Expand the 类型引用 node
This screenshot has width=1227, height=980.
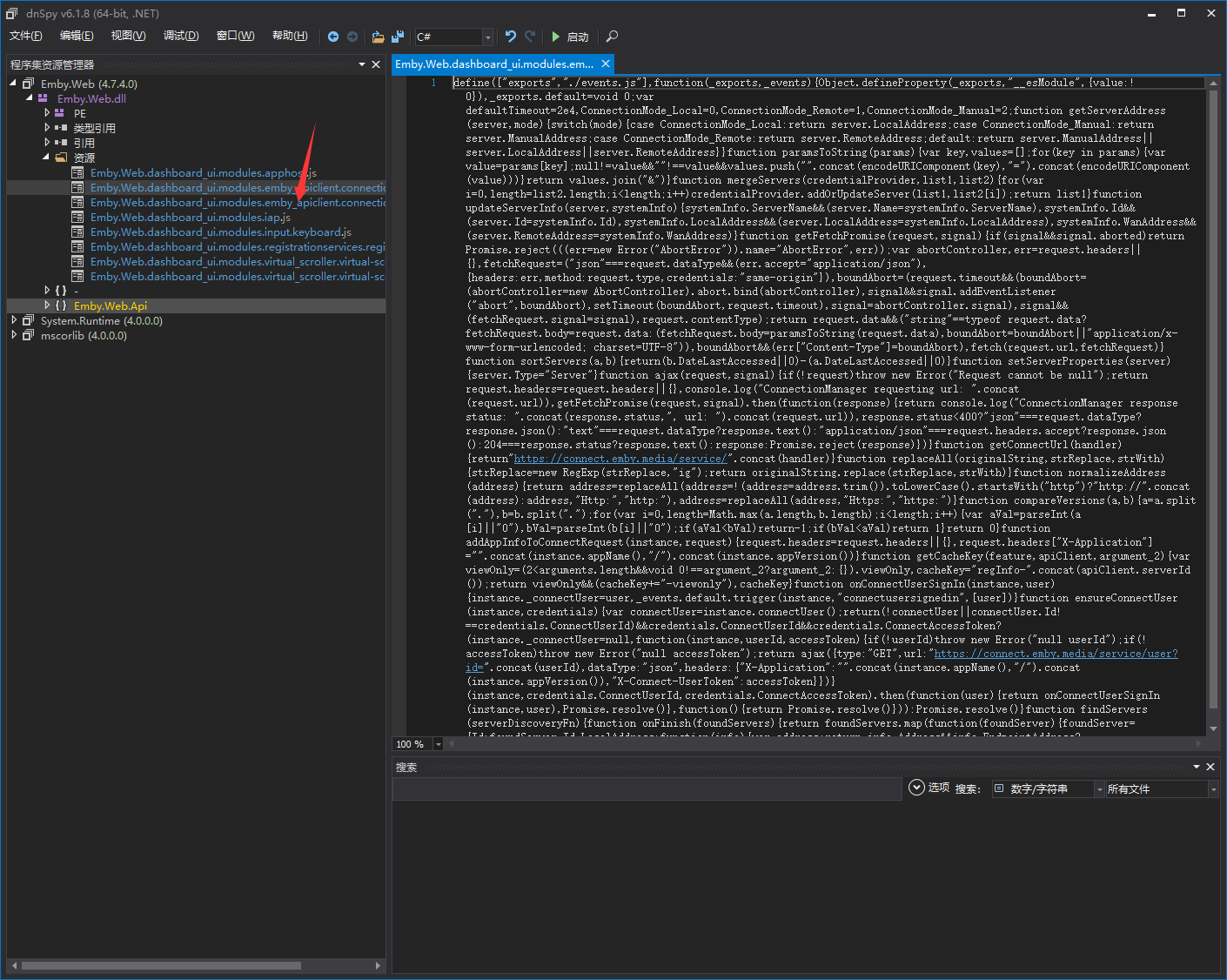[47, 128]
